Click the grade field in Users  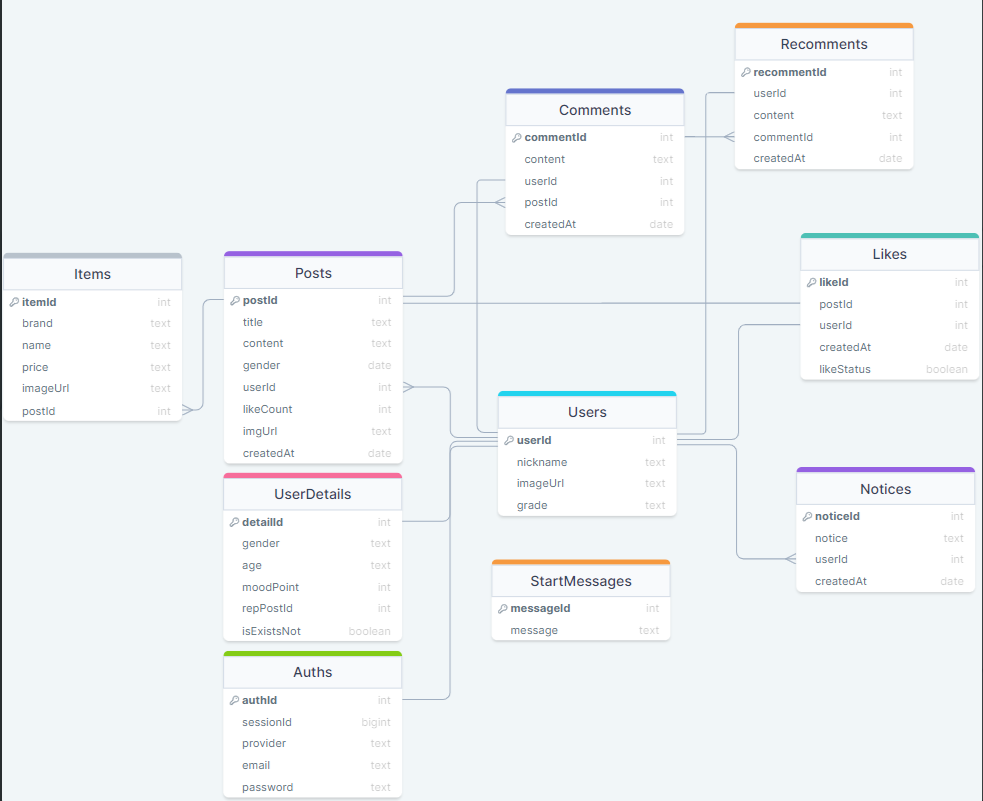[587, 505]
